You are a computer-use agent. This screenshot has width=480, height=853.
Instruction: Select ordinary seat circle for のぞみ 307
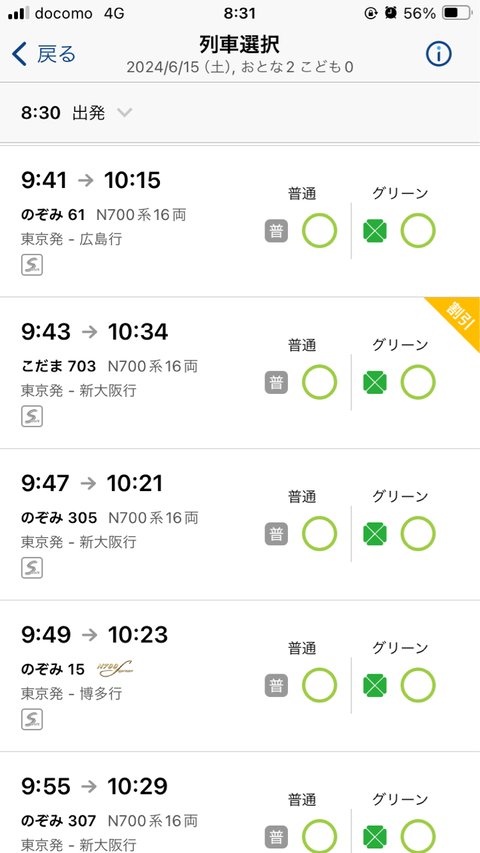[x=319, y=836]
